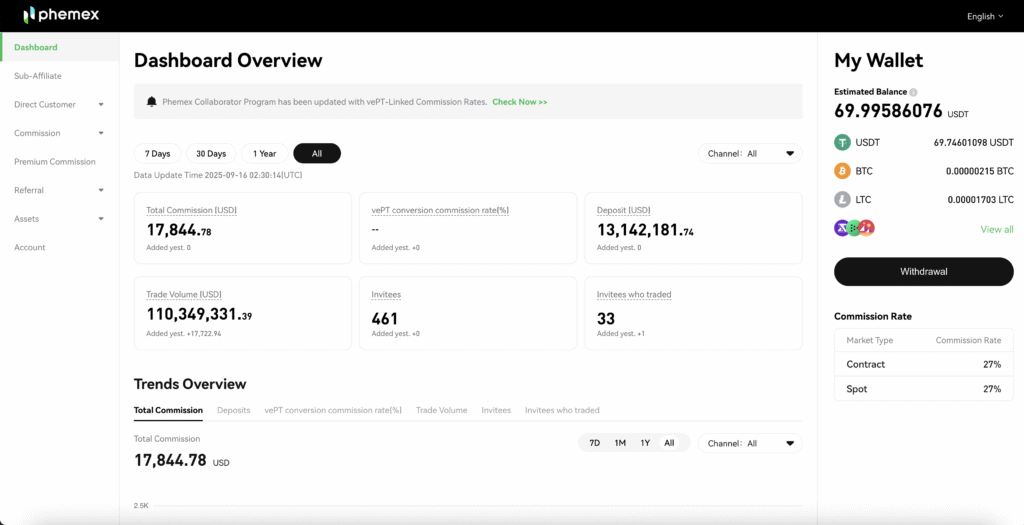Image resolution: width=1024 pixels, height=525 pixels.
Task: Click the stacked coin icons cluster
Action: pyautogui.click(x=854, y=228)
